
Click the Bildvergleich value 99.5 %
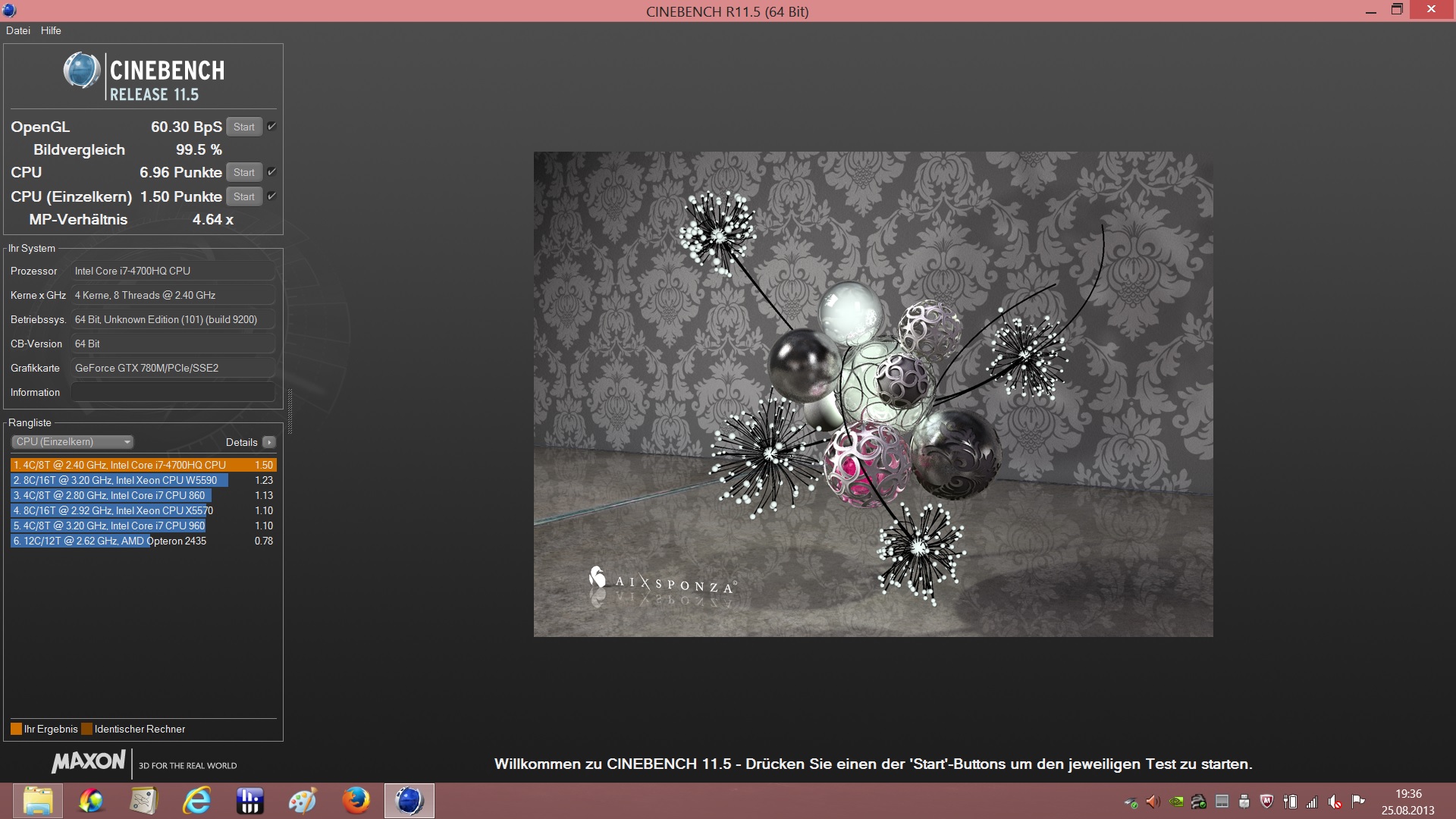pyautogui.click(x=199, y=149)
